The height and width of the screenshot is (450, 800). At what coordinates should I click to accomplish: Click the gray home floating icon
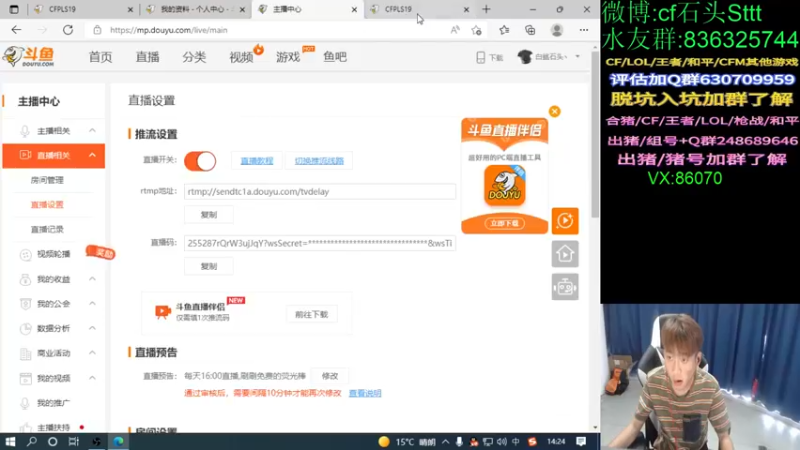click(565, 254)
